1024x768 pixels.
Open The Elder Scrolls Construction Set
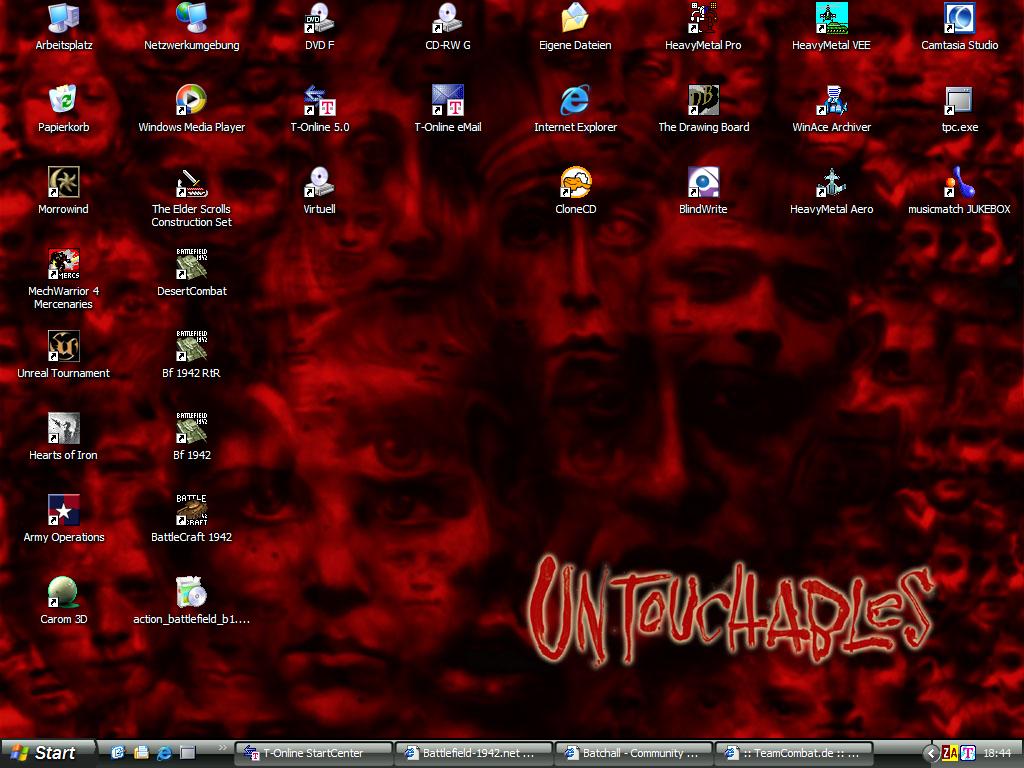point(191,197)
